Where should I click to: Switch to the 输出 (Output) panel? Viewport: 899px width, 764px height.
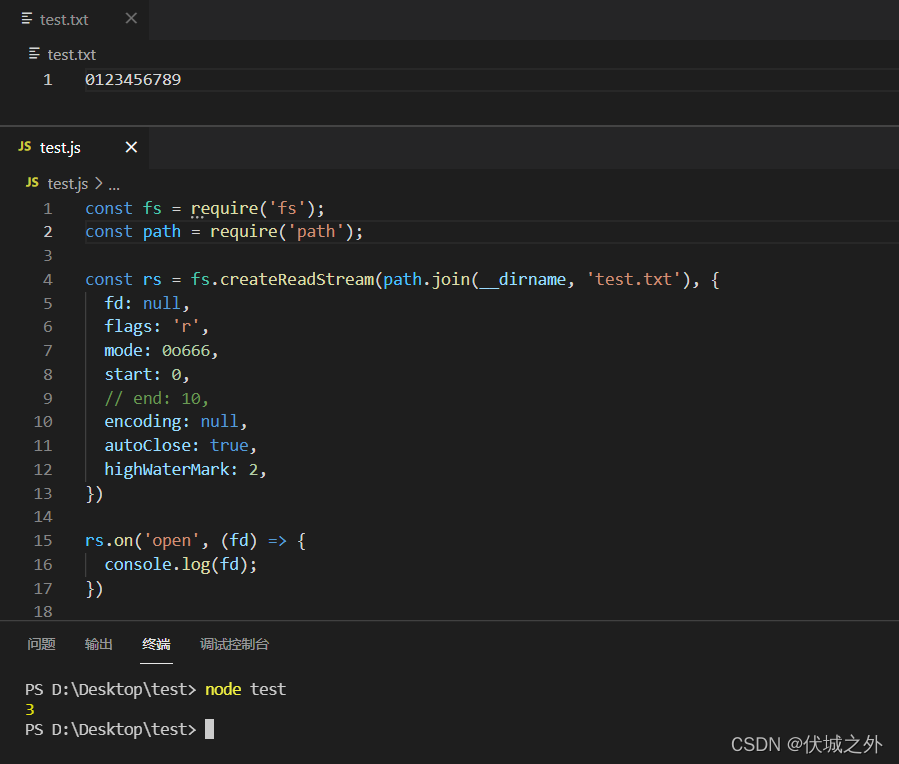[98, 644]
